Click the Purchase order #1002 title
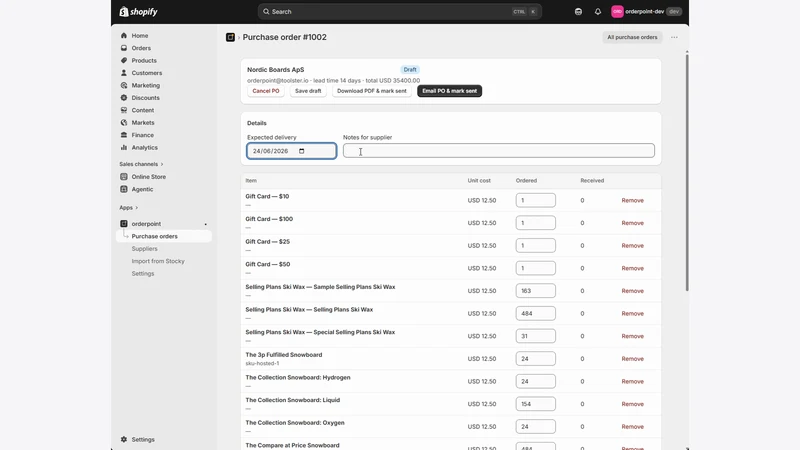This screenshot has height=450, width=800. [284, 37]
